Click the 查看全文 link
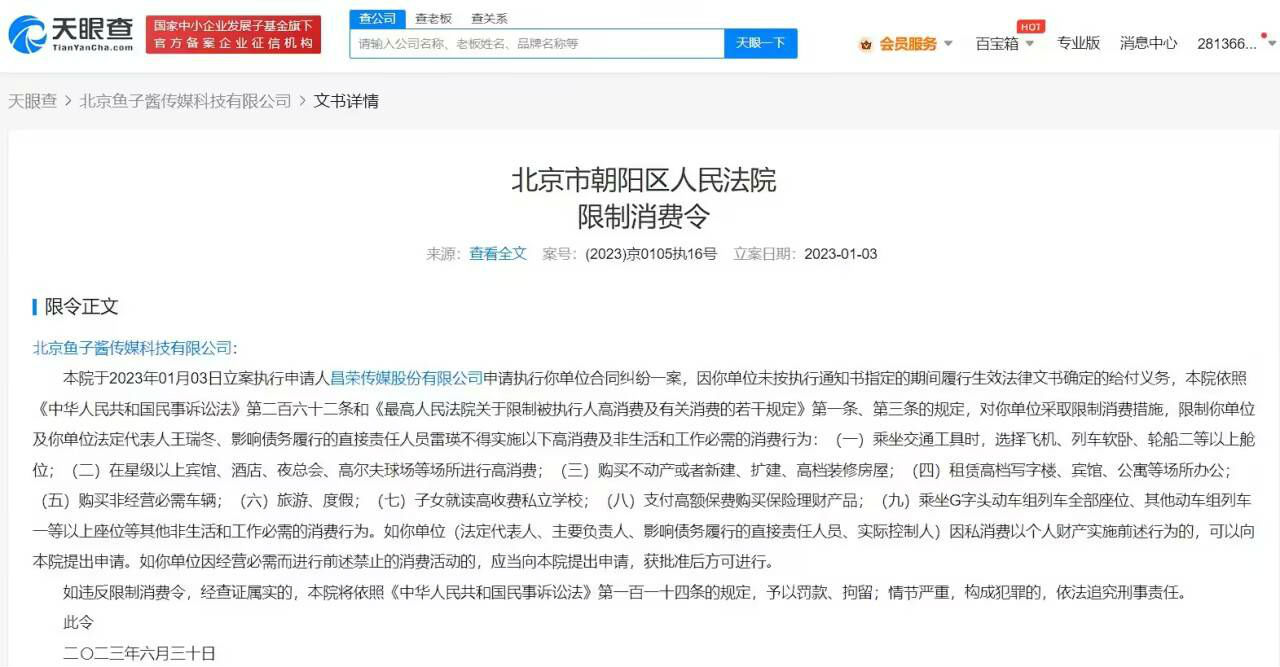Viewport: 1280px width, 667px height. pos(498,254)
